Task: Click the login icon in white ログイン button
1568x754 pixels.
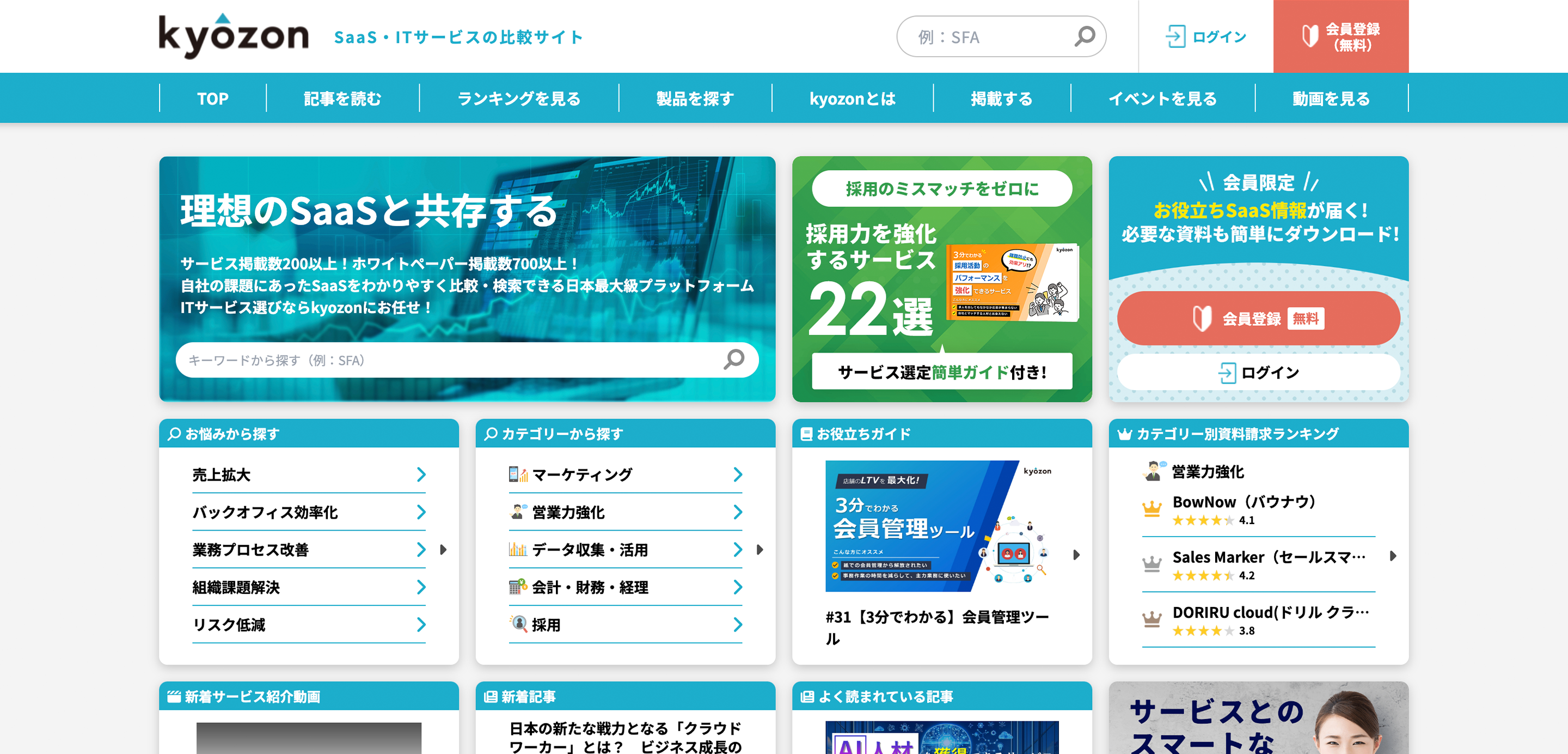Action: [x=1227, y=373]
